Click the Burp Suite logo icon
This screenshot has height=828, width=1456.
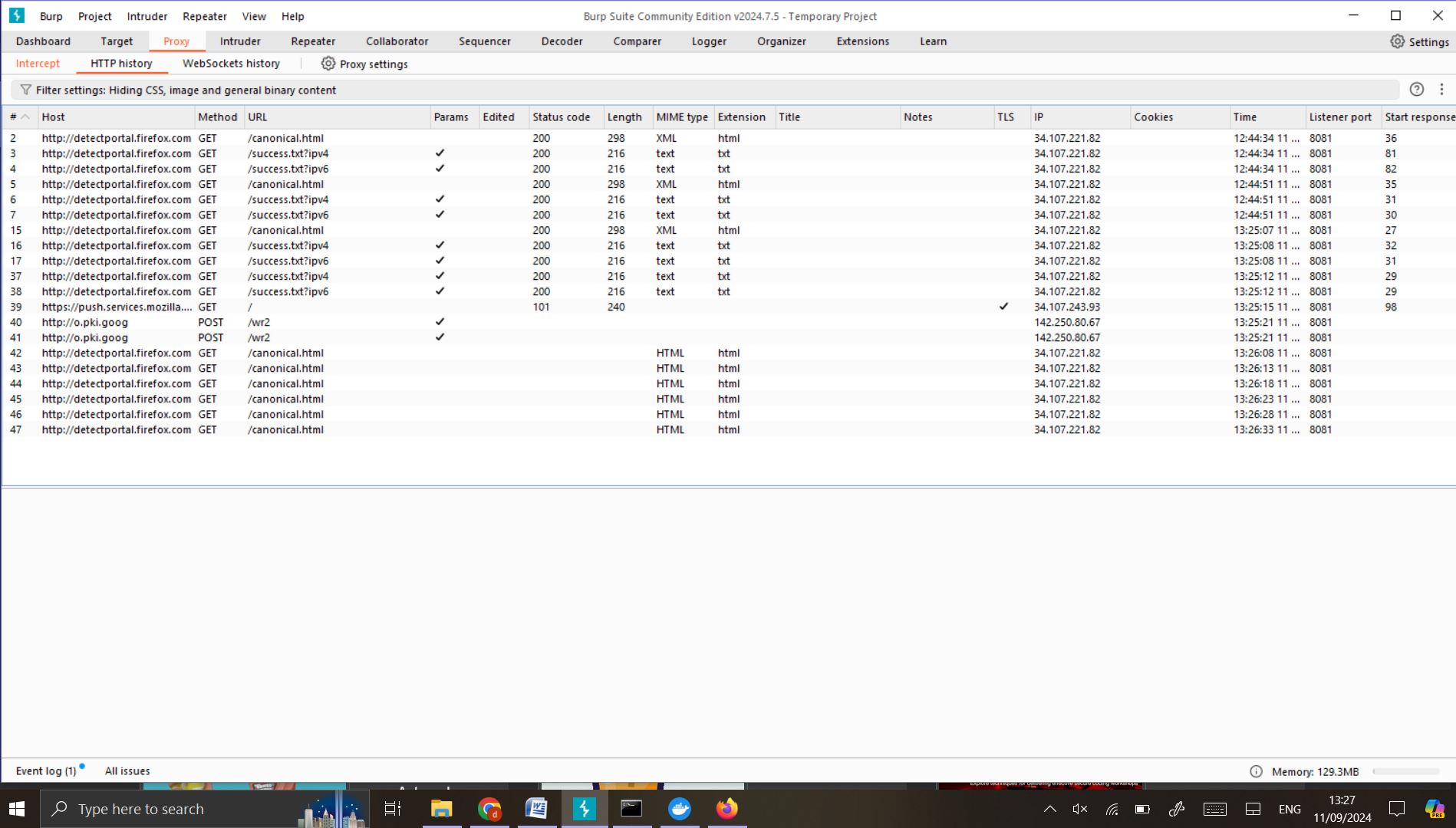[17, 15]
